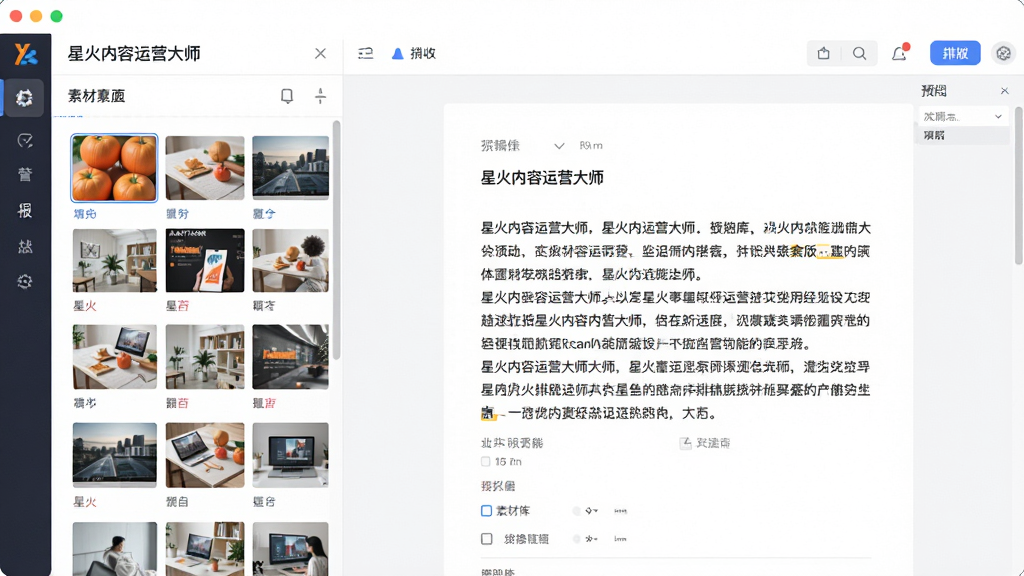Screen dimensions: 1024x576
Task: Click the gray dot in 素材 row
Action: pos(576,511)
